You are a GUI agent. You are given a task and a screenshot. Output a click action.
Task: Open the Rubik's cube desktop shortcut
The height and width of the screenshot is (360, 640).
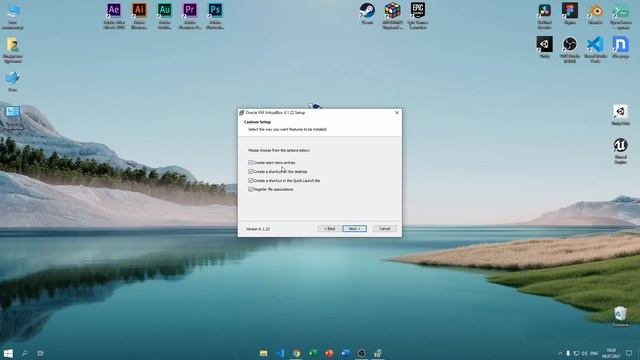(x=392, y=16)
